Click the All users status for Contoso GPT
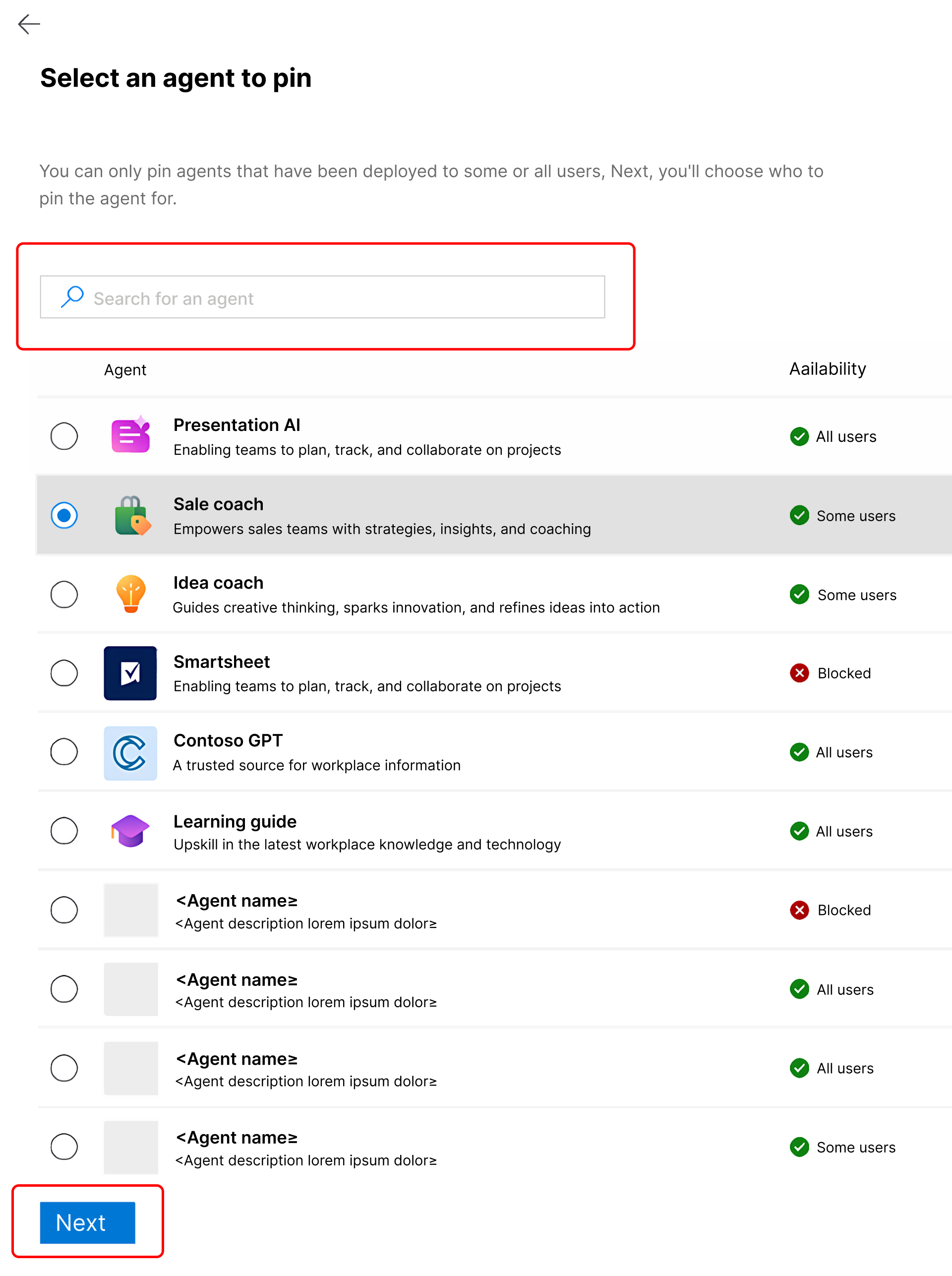This screenshot has height=1276, width=952. click(x=844, y=752)
